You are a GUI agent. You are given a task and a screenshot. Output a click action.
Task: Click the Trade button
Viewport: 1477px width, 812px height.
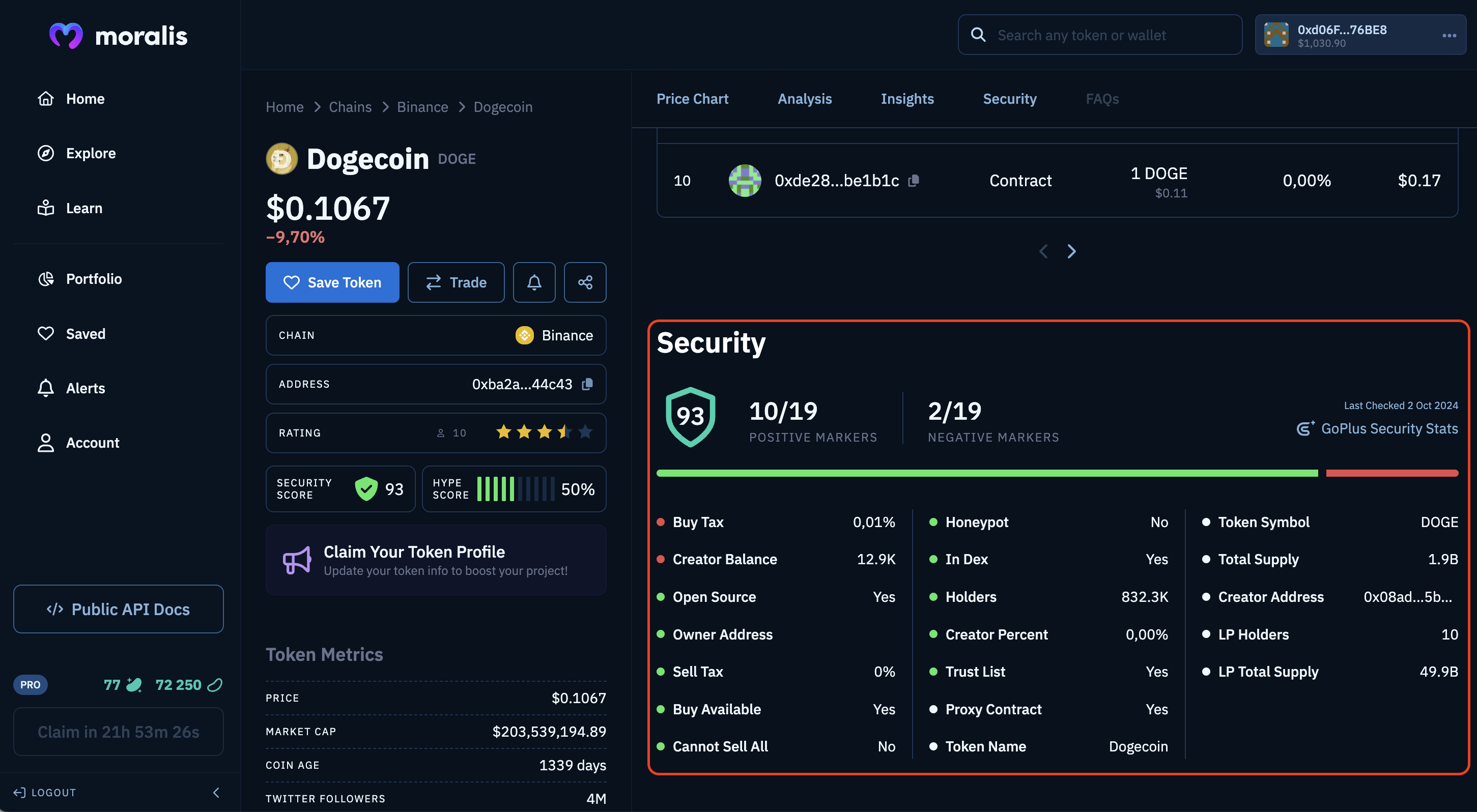(456, 282)
